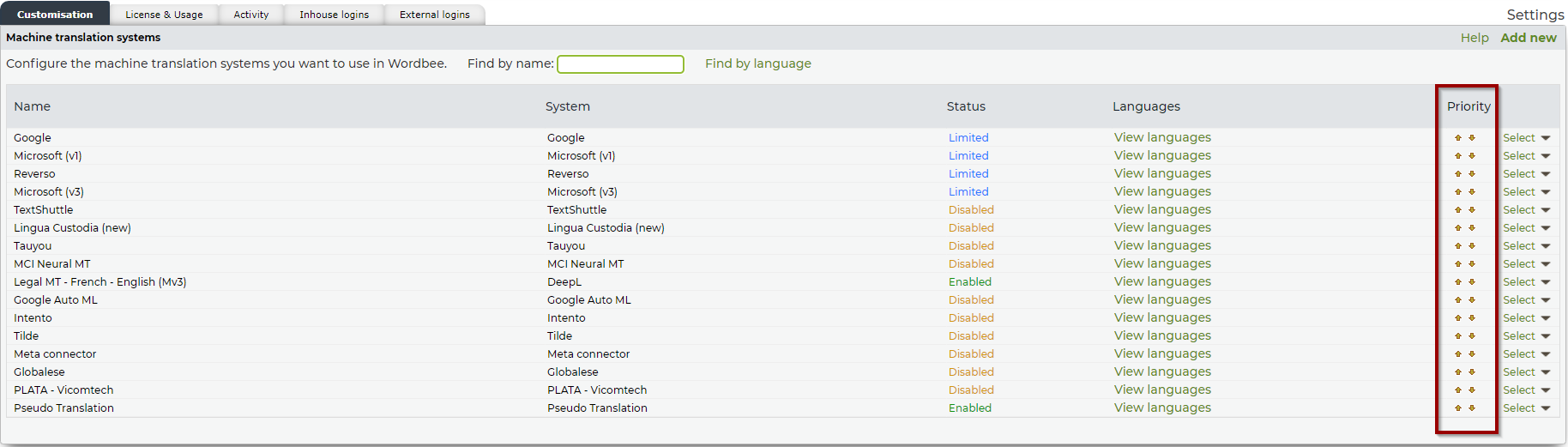The width and height of the screenshot is (1568, 447).
Task: Open the External logins tab
Action: pos(434,15)
